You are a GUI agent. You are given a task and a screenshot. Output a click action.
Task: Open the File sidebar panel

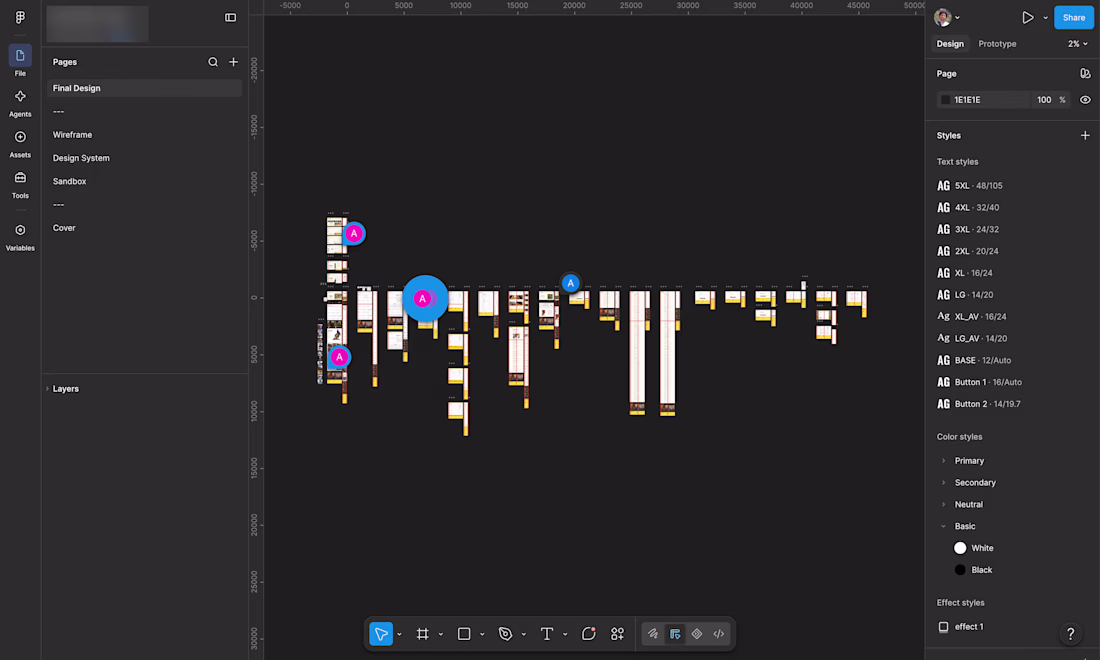(x=20, y=60)
